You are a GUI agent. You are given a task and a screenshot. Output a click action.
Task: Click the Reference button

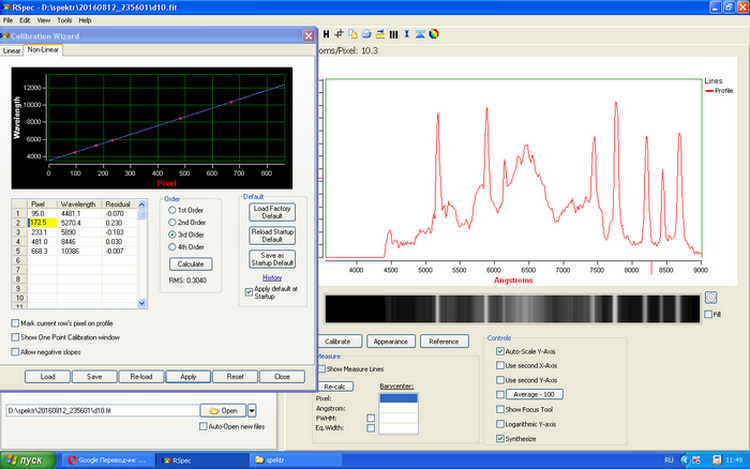pos(444,341)
